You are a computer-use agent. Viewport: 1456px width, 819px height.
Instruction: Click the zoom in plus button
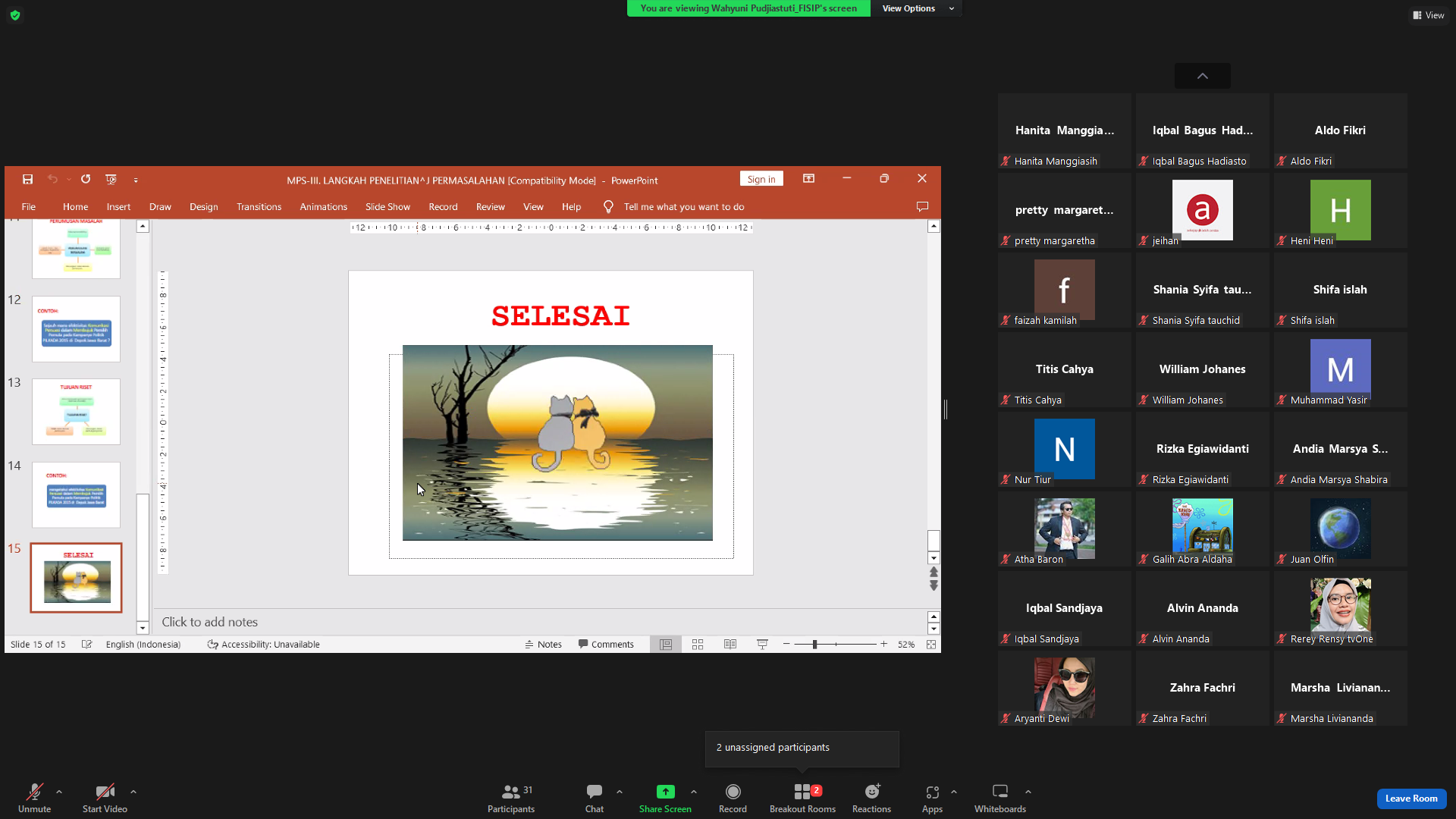883,644
